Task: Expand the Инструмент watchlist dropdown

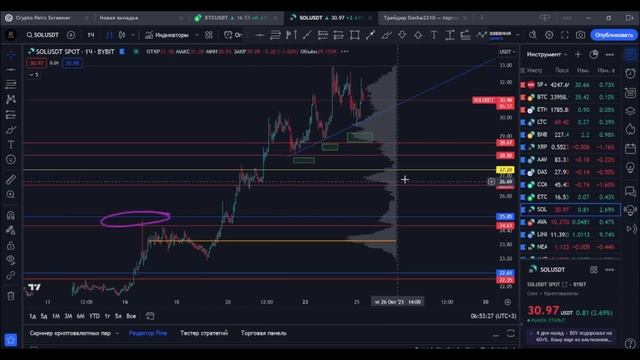Action: [547, 54]
